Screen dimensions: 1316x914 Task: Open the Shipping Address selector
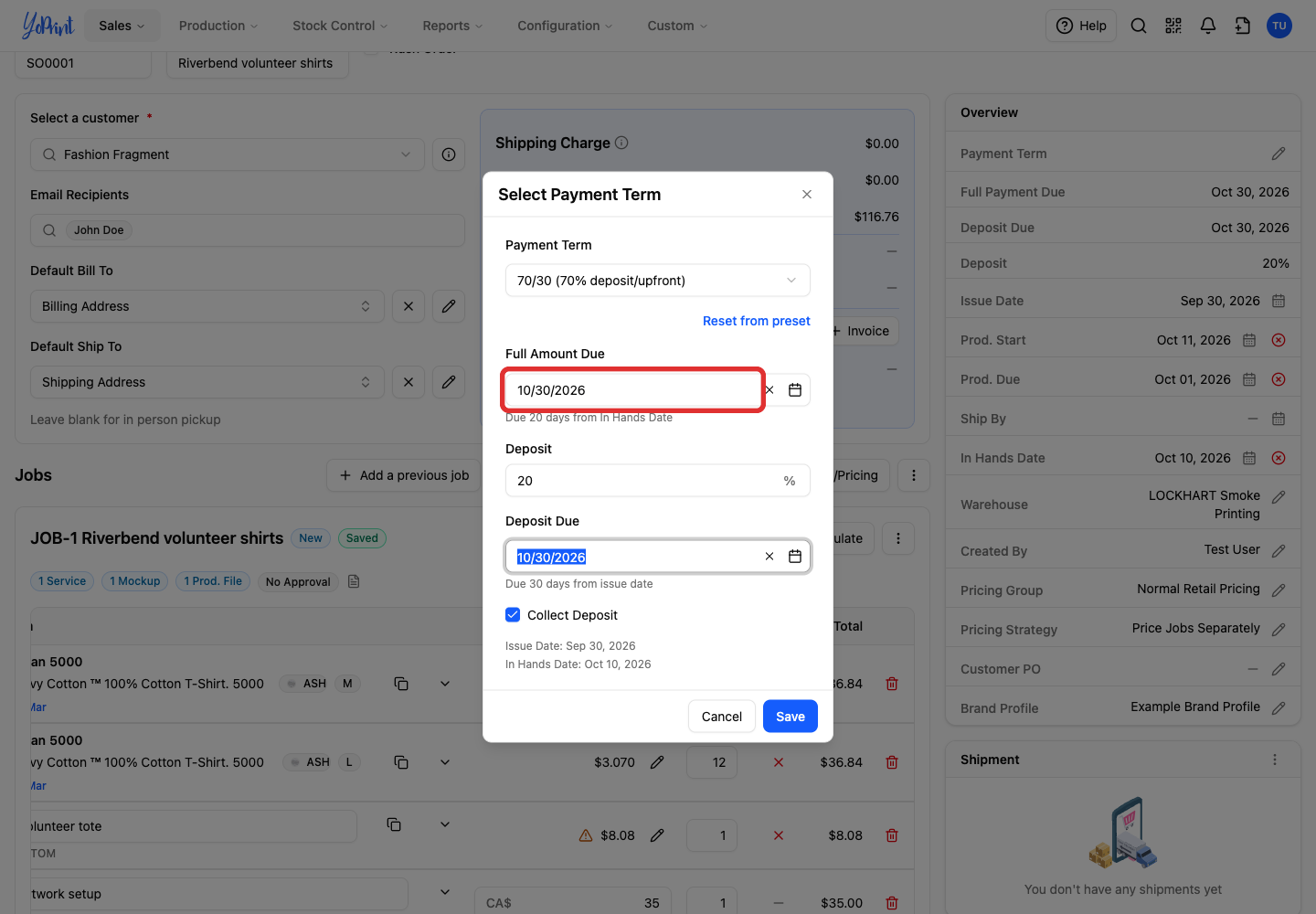(x=206, y=382)
